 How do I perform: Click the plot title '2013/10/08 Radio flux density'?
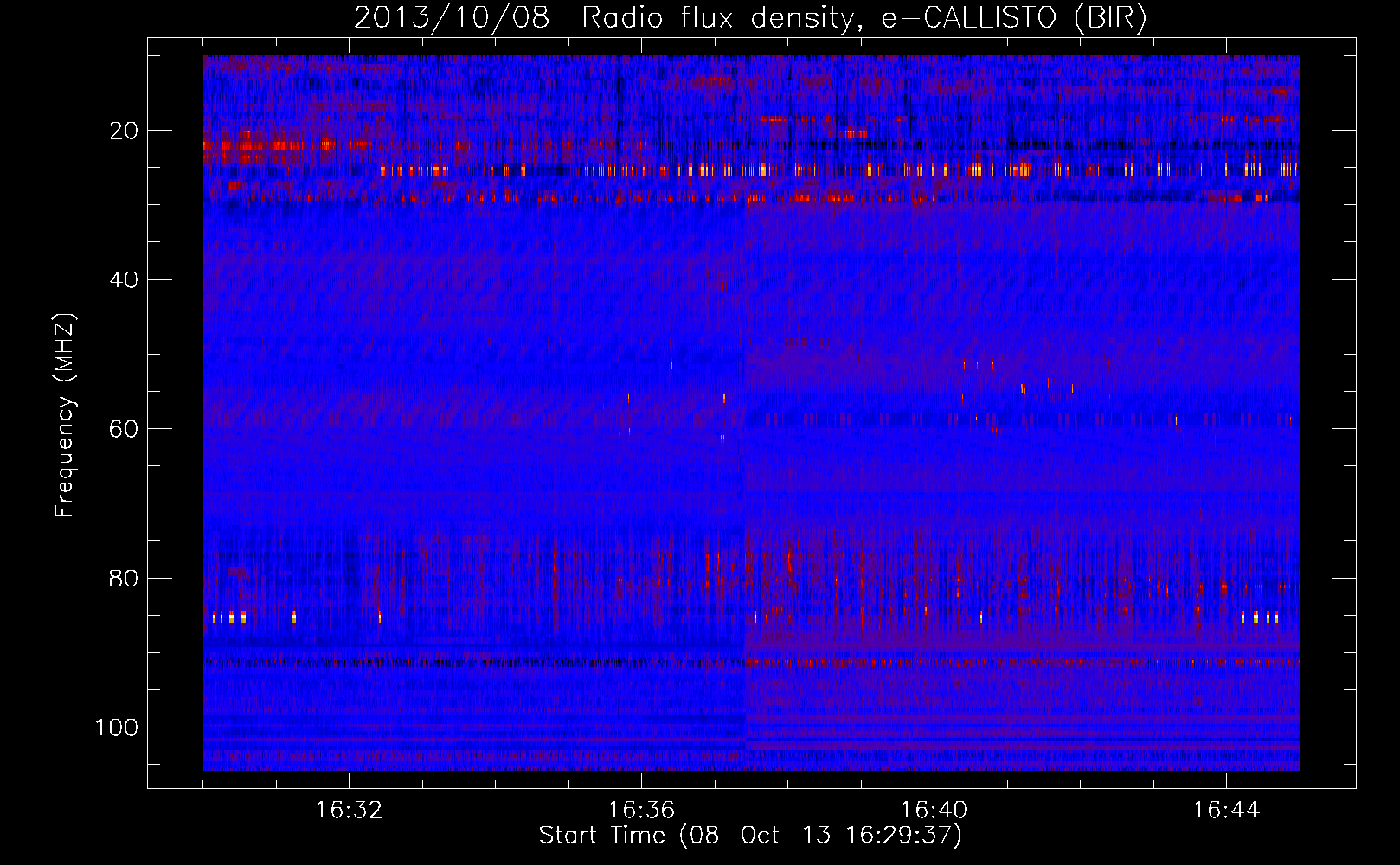click(750, 18)
